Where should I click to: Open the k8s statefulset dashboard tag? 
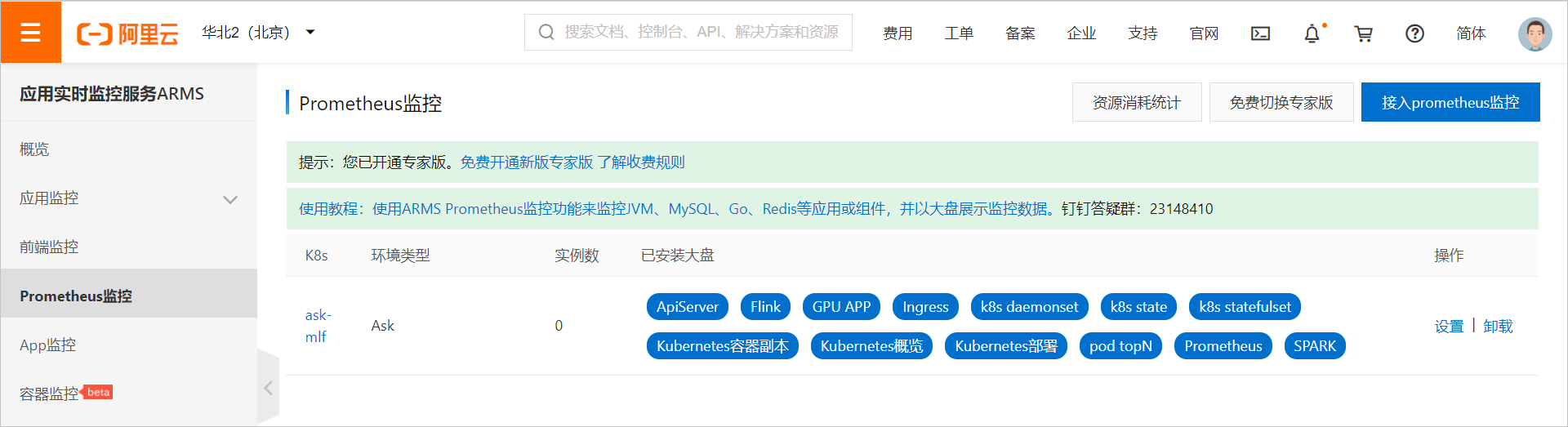[1245, 307]
